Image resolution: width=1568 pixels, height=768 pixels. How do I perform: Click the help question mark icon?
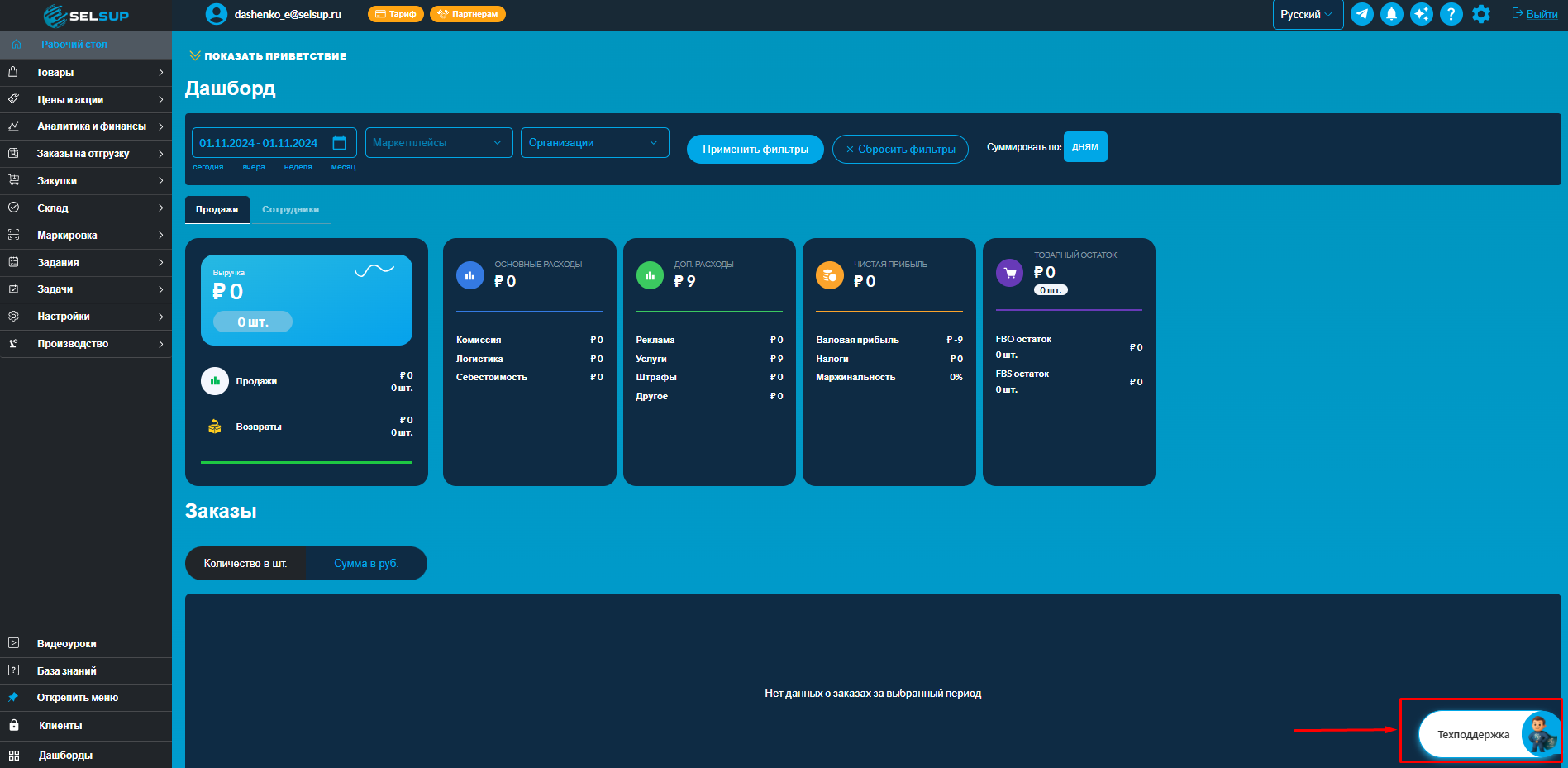(1451, 14)
